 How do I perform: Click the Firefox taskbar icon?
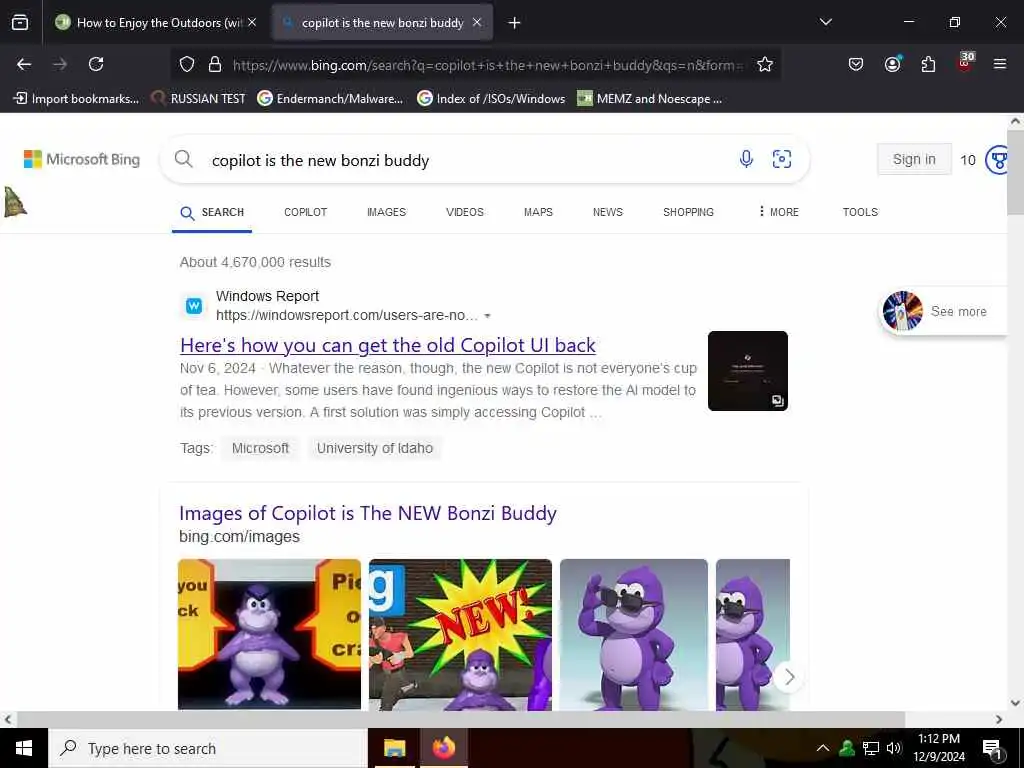pyautogui.click(x=443, y=748)
